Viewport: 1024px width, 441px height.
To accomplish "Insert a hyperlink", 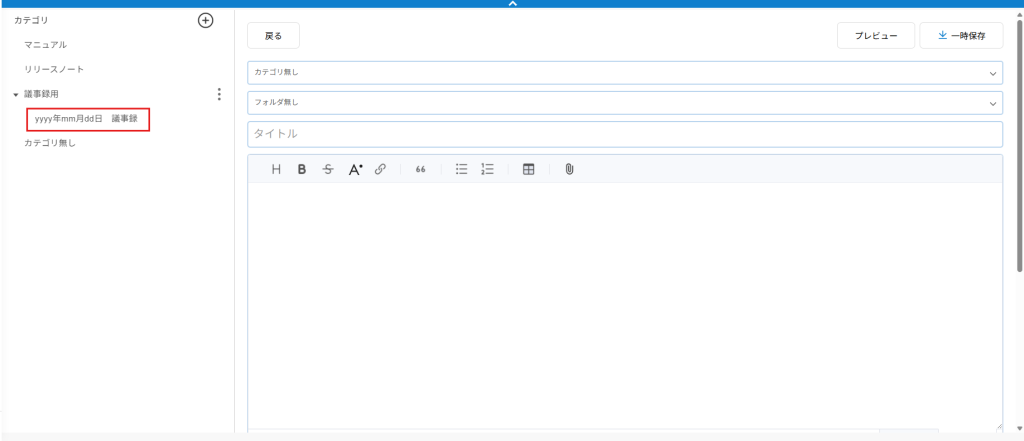I will [x=380, y=170].
